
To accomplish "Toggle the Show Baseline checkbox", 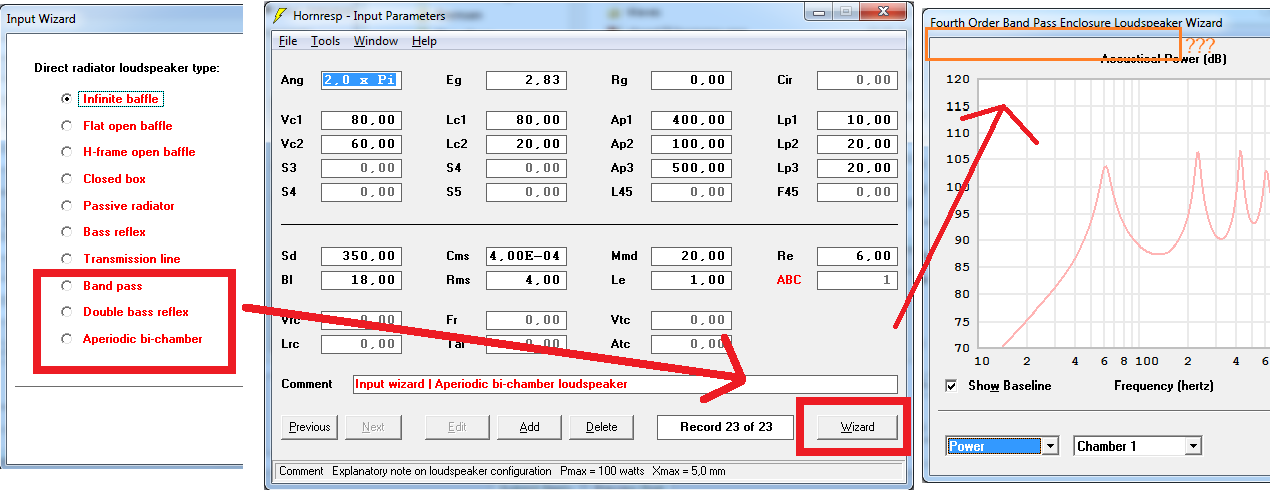I will 951,385.
